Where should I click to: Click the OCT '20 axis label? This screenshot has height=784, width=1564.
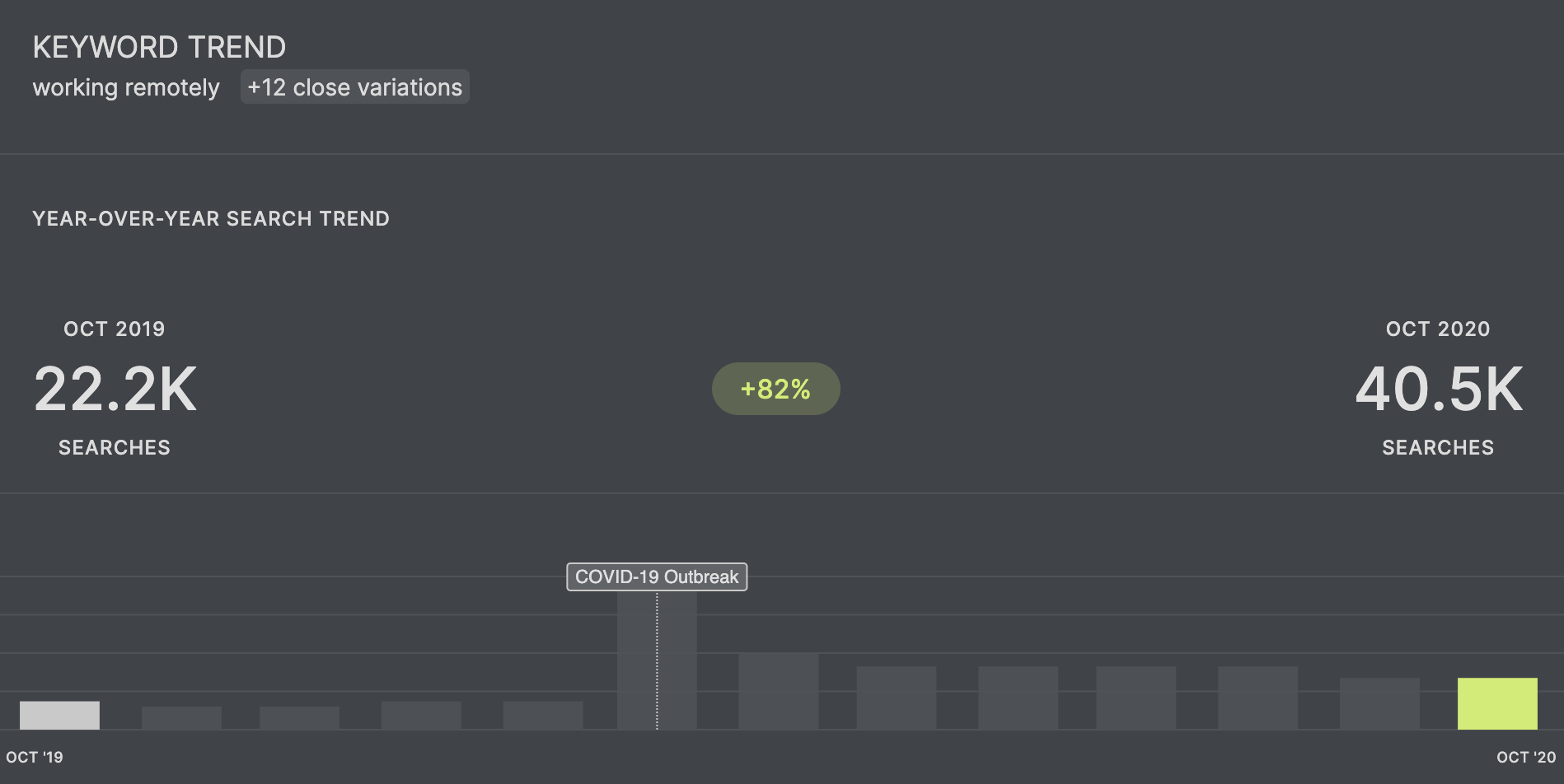tap(1526, 757)
